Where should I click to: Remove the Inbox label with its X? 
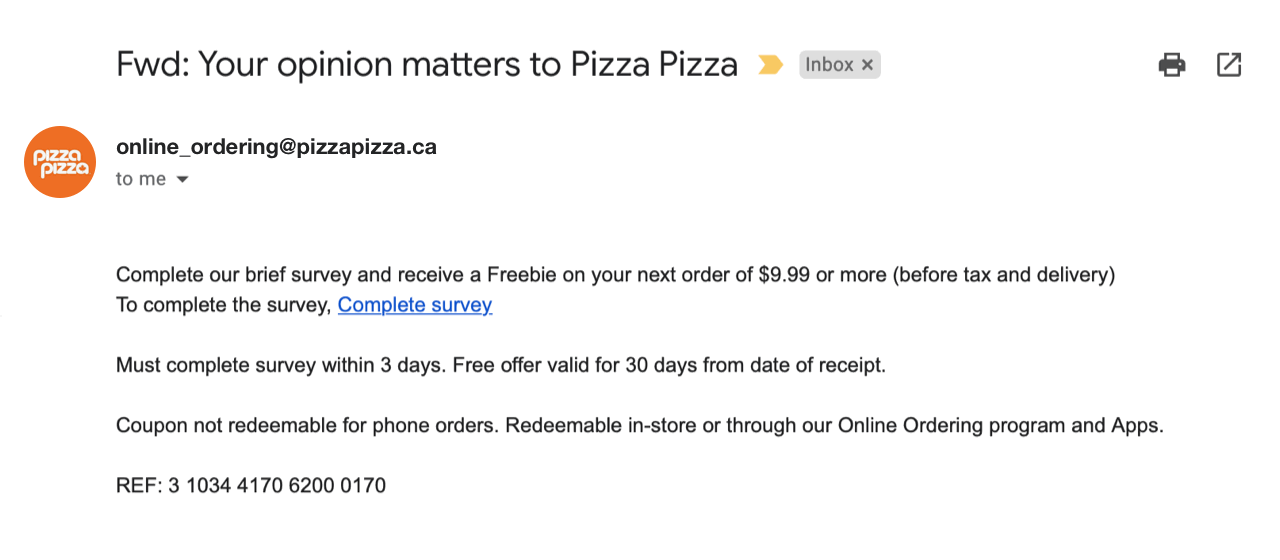coord(867,65)
